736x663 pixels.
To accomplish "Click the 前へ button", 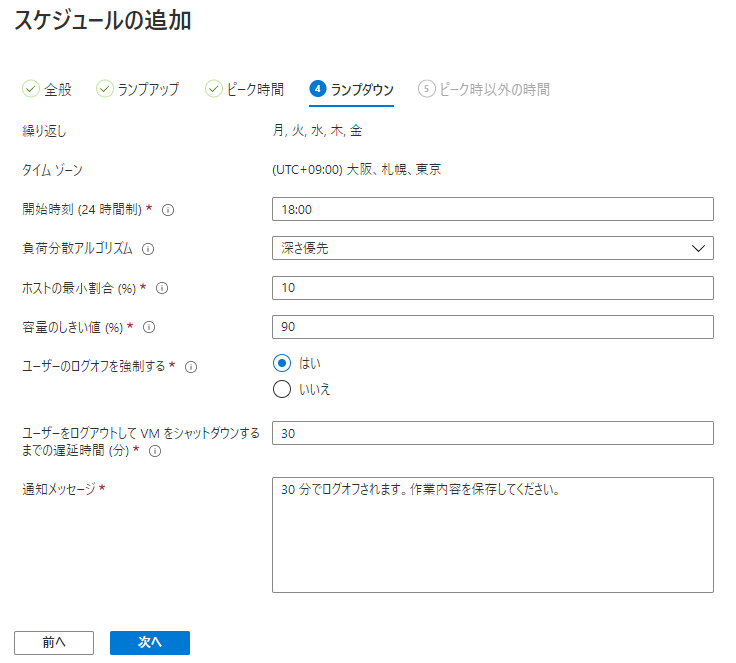I will [54, 642].
